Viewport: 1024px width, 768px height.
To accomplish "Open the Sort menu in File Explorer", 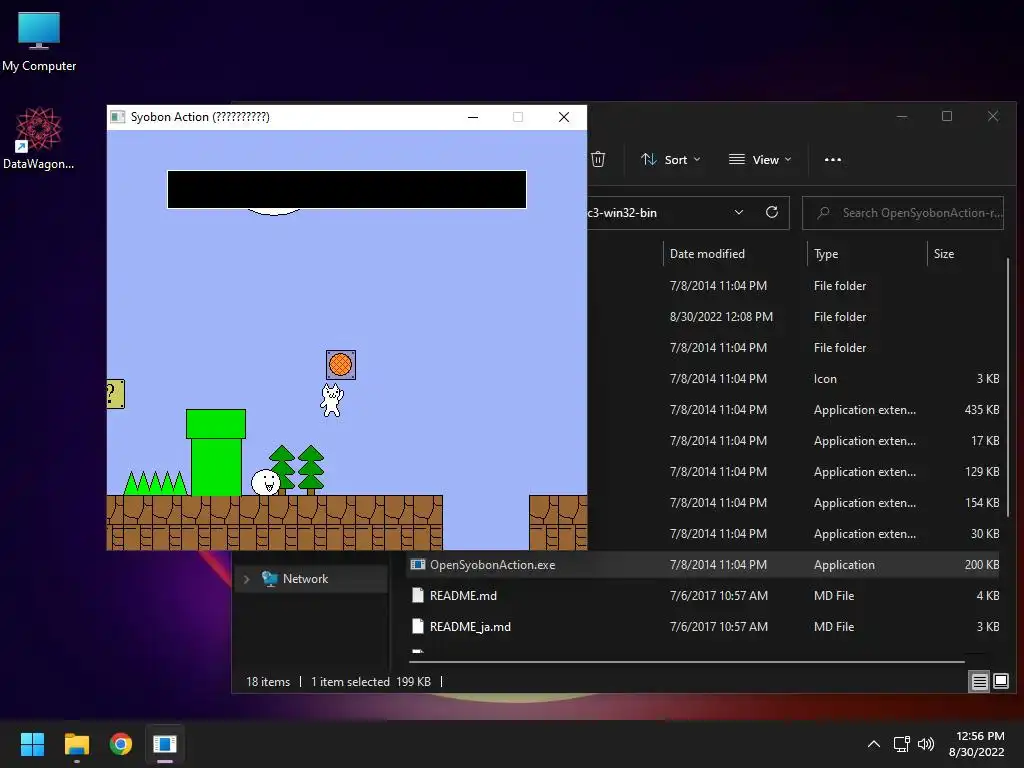I will click(671, 159).
